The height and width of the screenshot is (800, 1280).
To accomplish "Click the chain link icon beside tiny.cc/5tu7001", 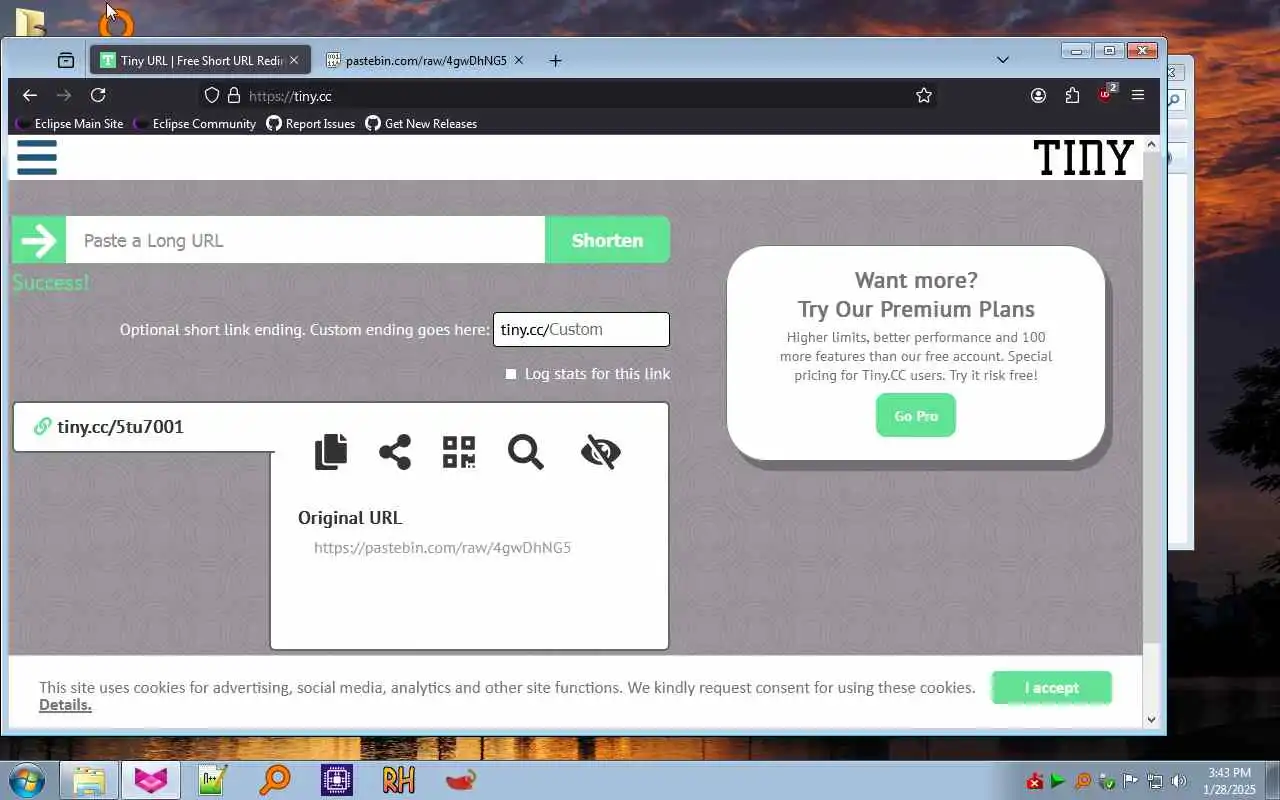I will click(42, 427).
